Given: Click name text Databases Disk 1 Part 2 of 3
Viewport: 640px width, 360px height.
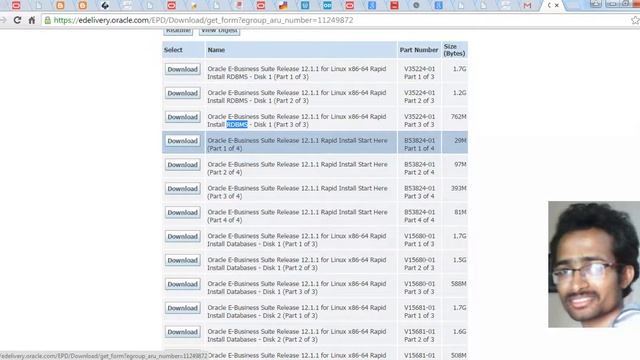Looking at the screenshot, I should [297, 264].
